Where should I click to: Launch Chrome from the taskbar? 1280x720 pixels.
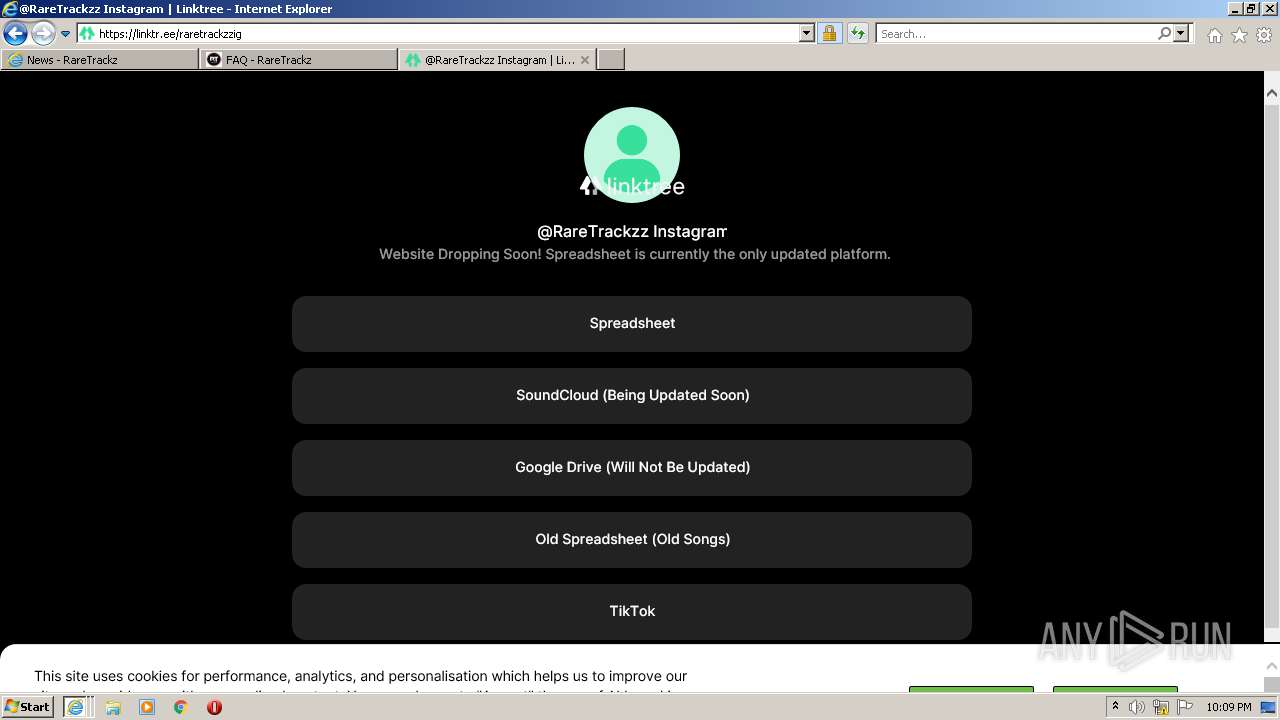pyautogui.click(x=181, y=707)
